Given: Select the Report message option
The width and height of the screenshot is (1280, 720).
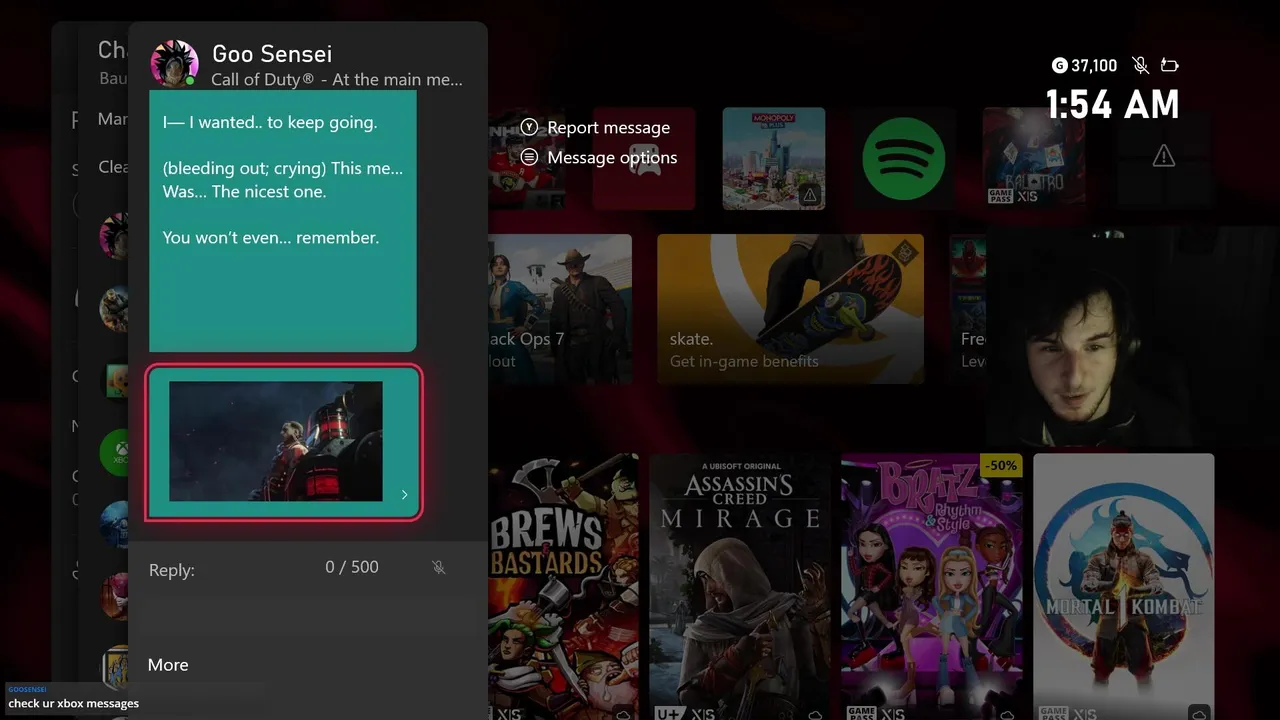Looking at the screenshot, I should pyautogui.click(x=608, y=127).
